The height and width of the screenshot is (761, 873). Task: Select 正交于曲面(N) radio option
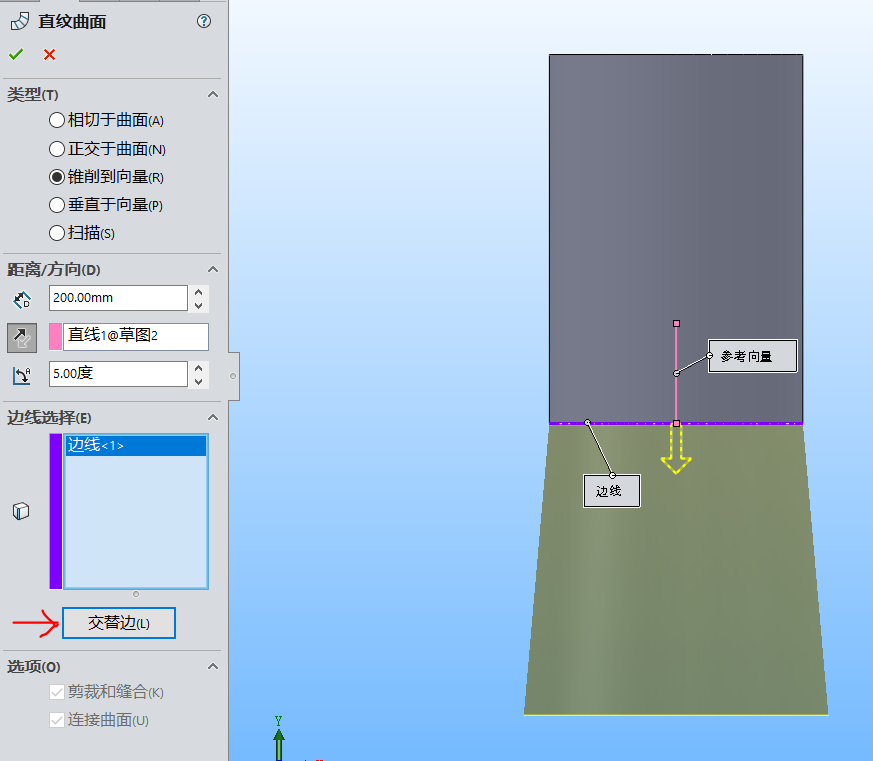[57, 149]
